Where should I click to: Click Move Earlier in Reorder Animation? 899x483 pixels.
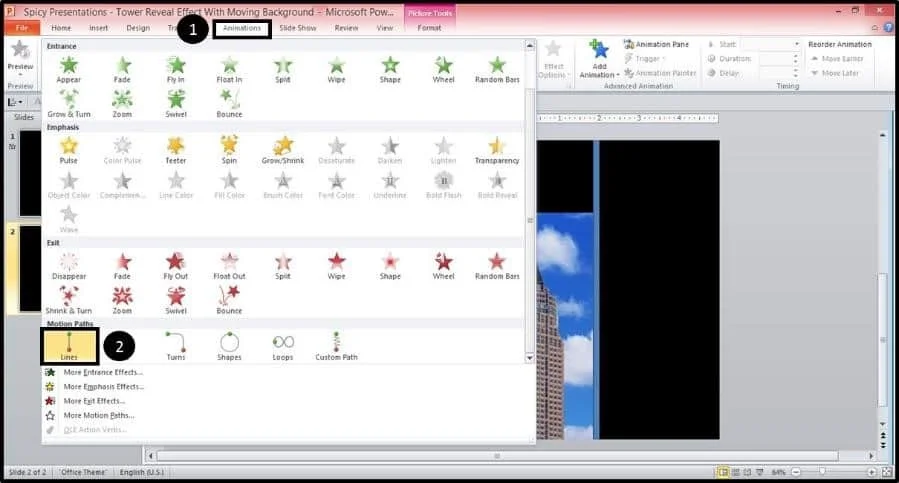pos(837,59)
